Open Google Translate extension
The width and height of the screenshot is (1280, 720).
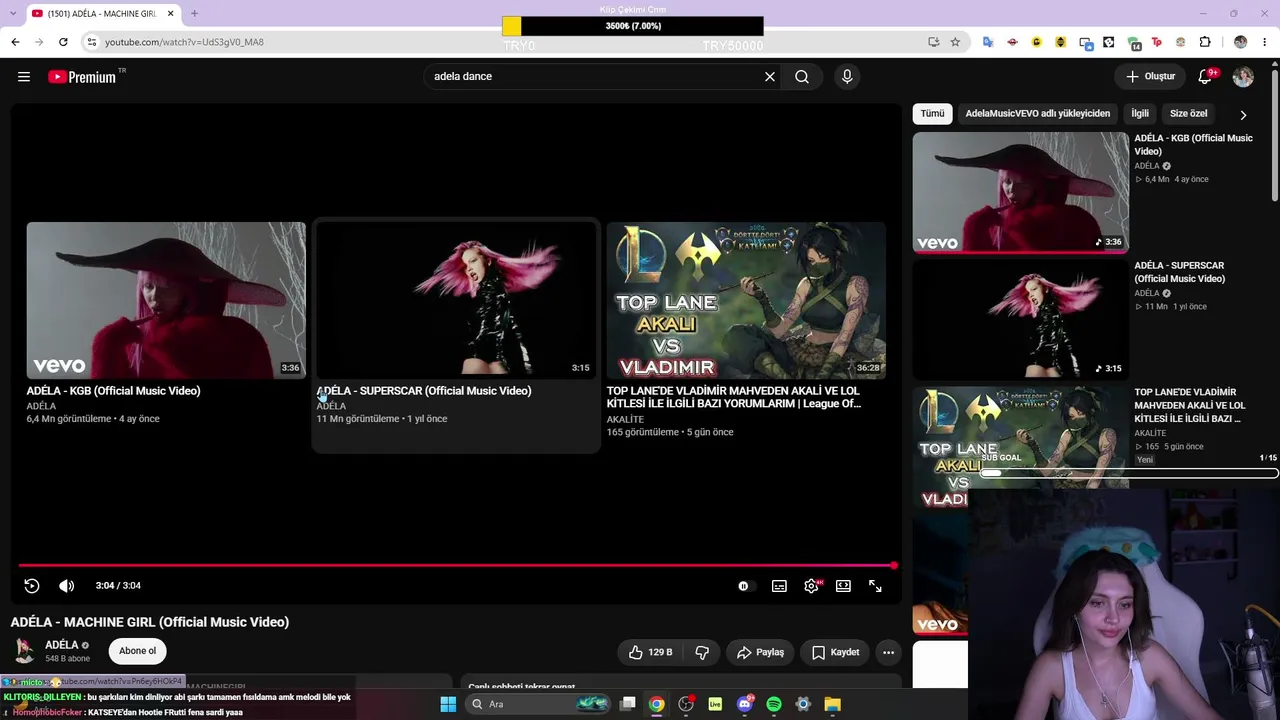988,42
